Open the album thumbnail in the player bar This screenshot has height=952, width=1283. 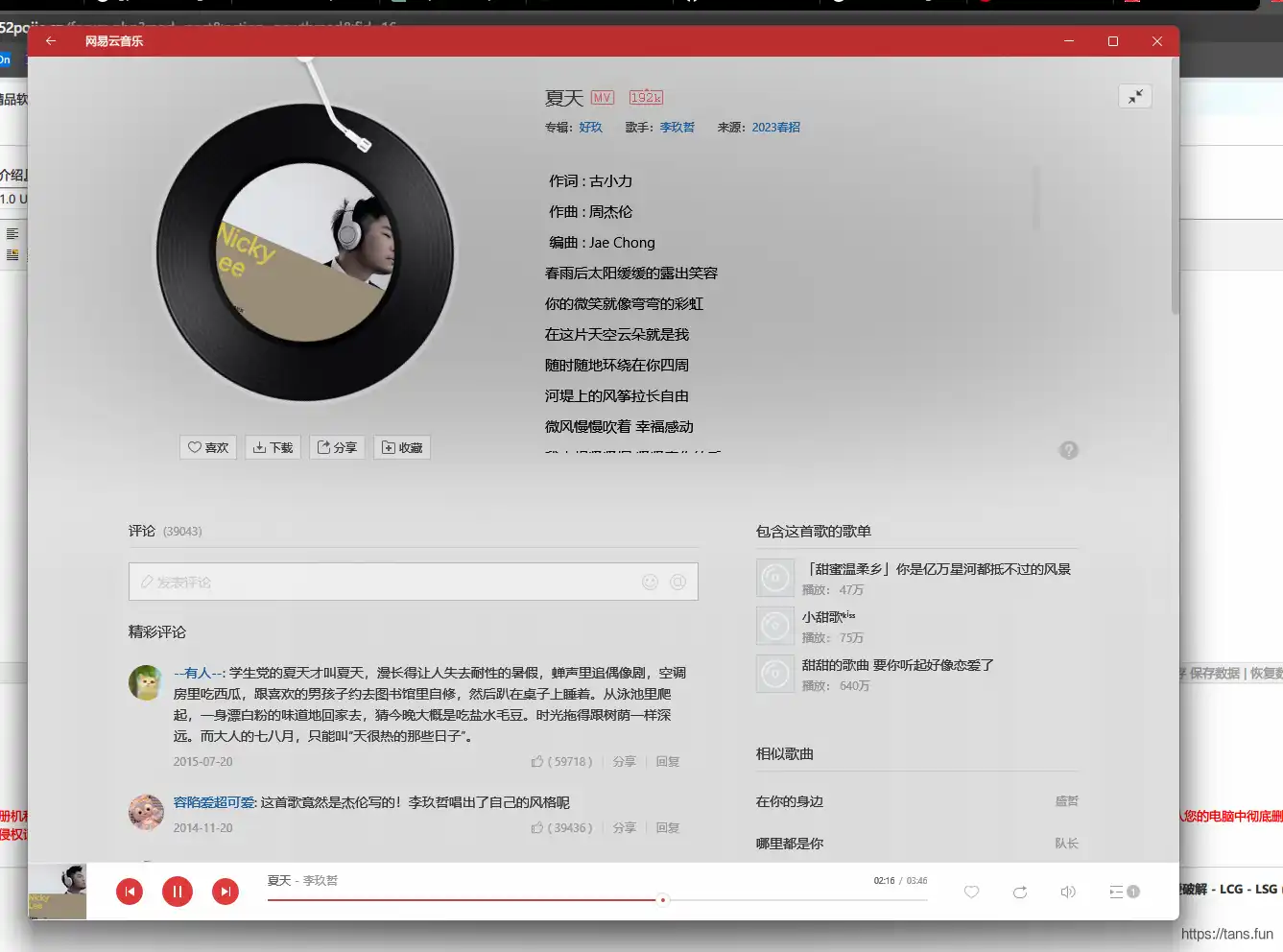(x=57, y=892)
